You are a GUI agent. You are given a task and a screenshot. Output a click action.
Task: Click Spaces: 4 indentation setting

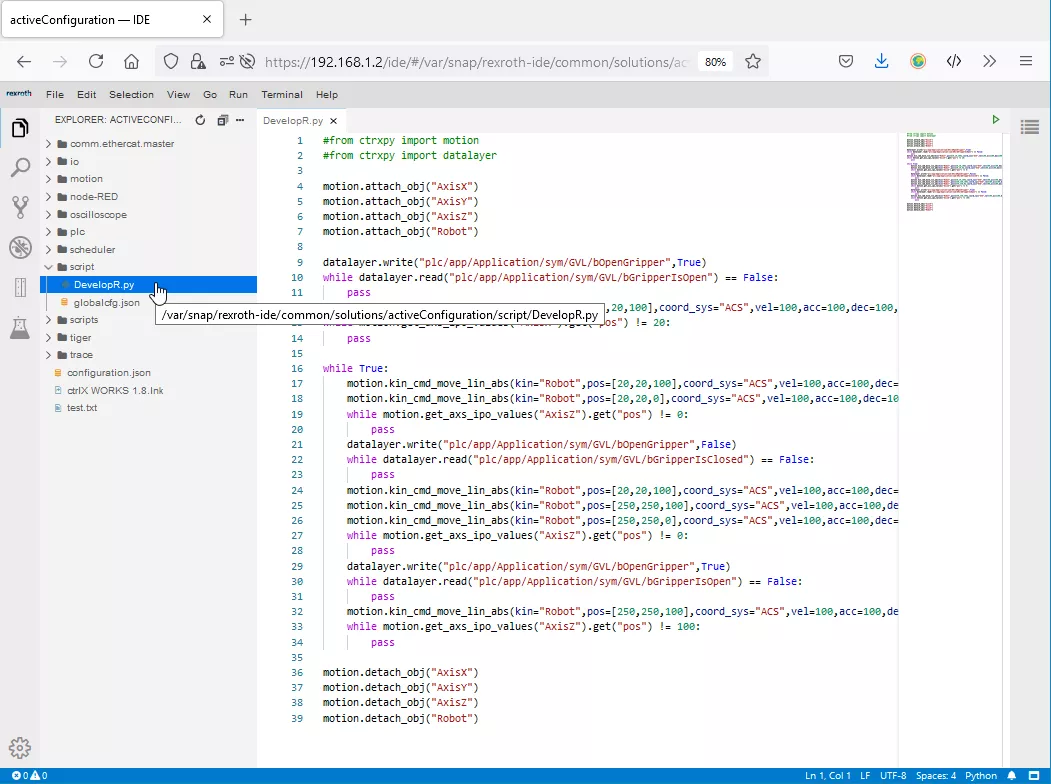936,776
